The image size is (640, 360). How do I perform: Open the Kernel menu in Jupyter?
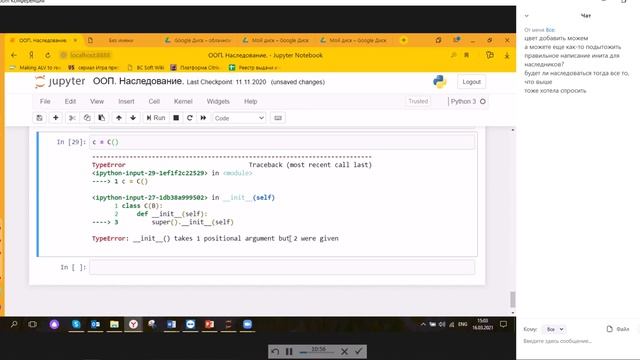pyautogui.click(x=183, y=101)
